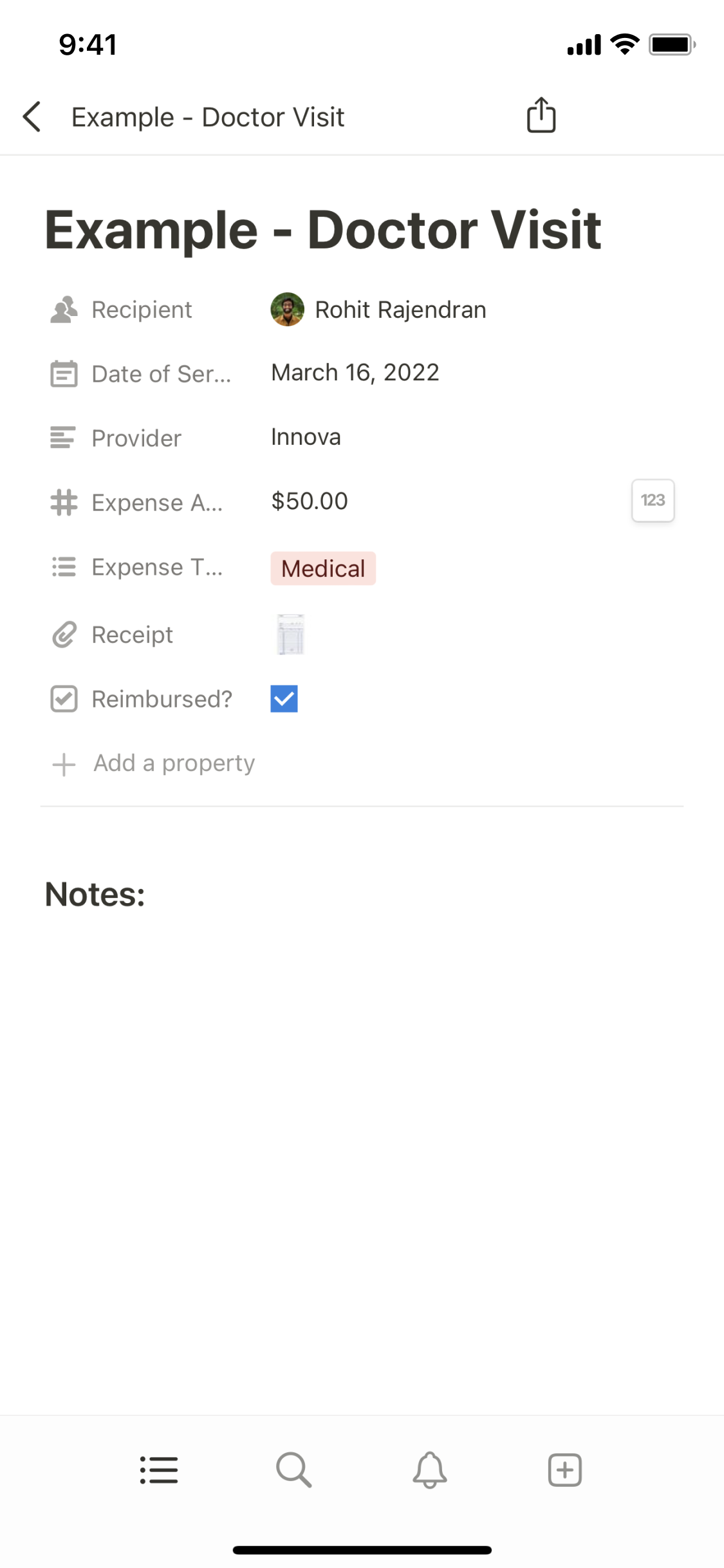Uncheck the Reimbursed checkbox

(284, 698)
